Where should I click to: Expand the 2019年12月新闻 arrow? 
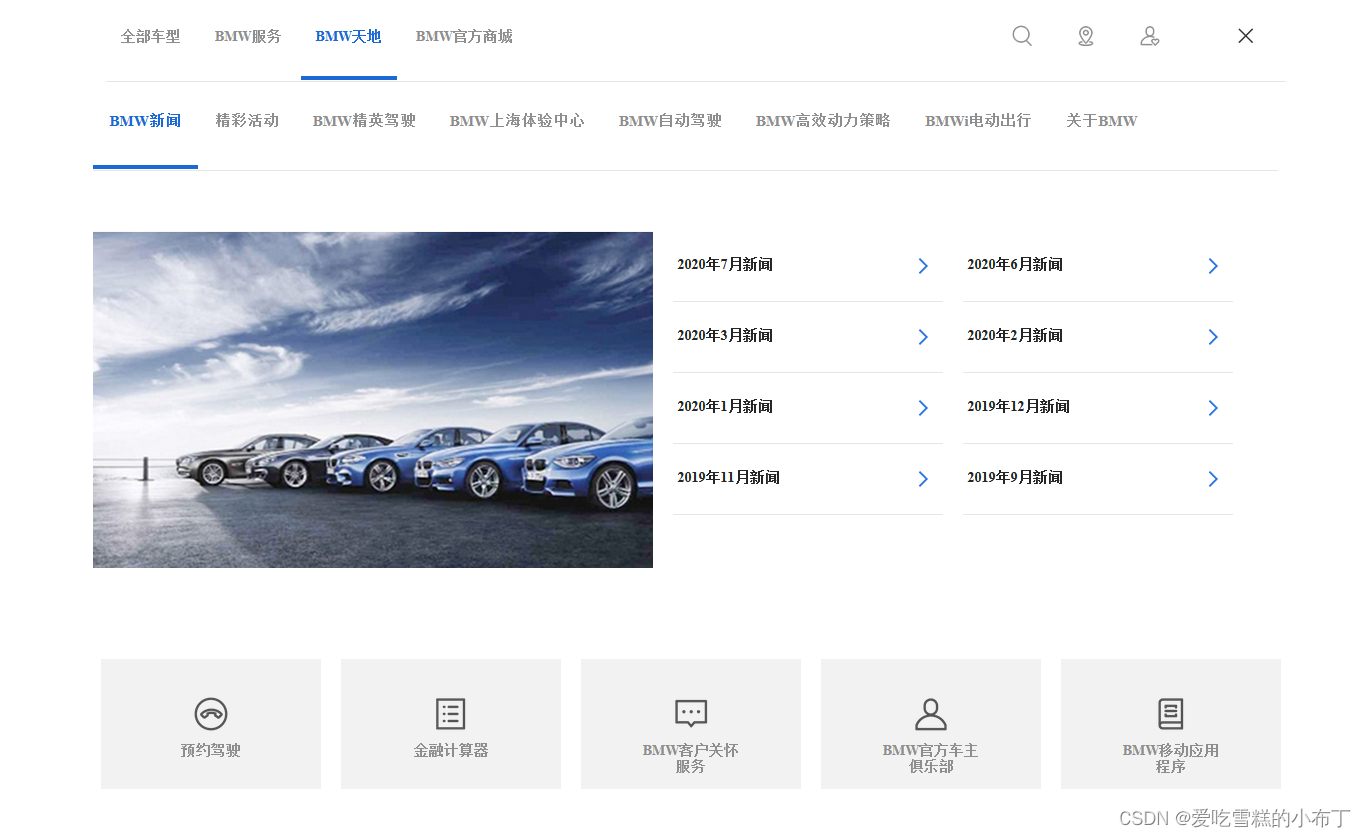(x=1213, y=408)
